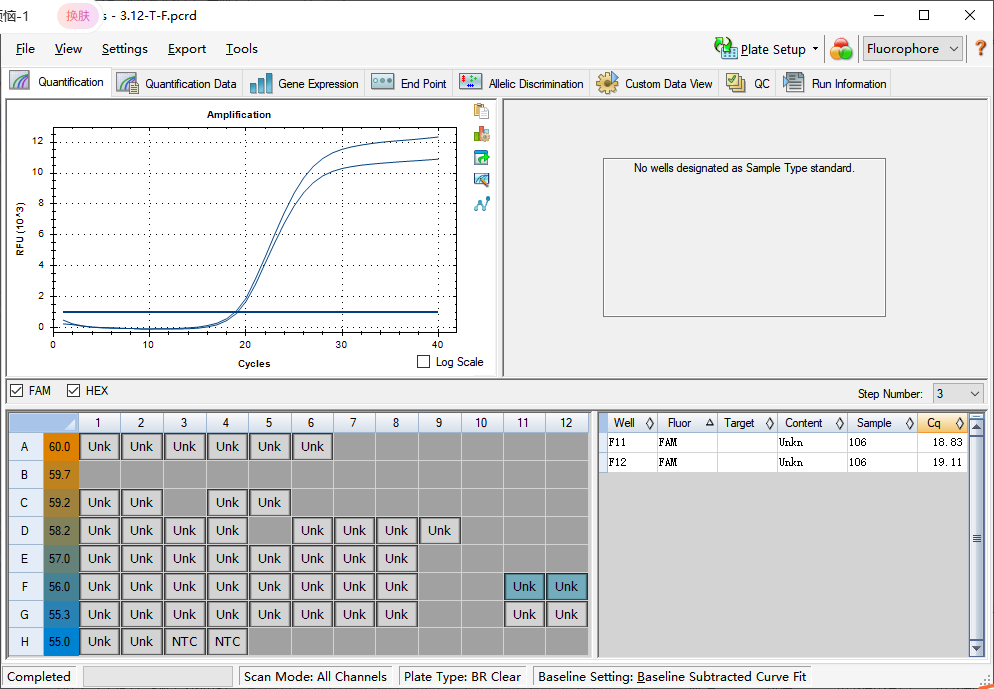
Task: Open the File menu
Action: 25,49
